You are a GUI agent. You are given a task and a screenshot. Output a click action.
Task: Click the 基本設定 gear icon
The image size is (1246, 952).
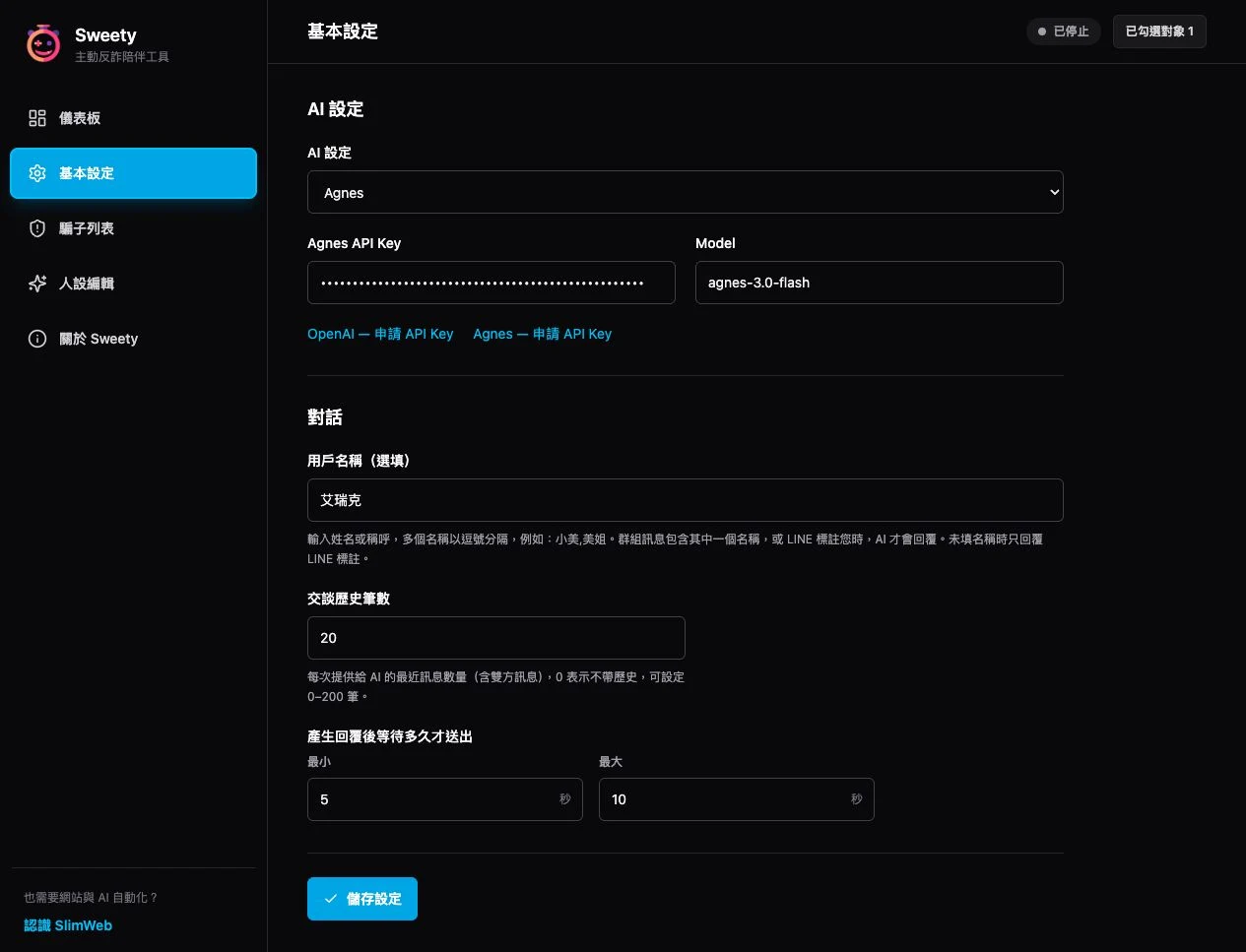point(37,173)
